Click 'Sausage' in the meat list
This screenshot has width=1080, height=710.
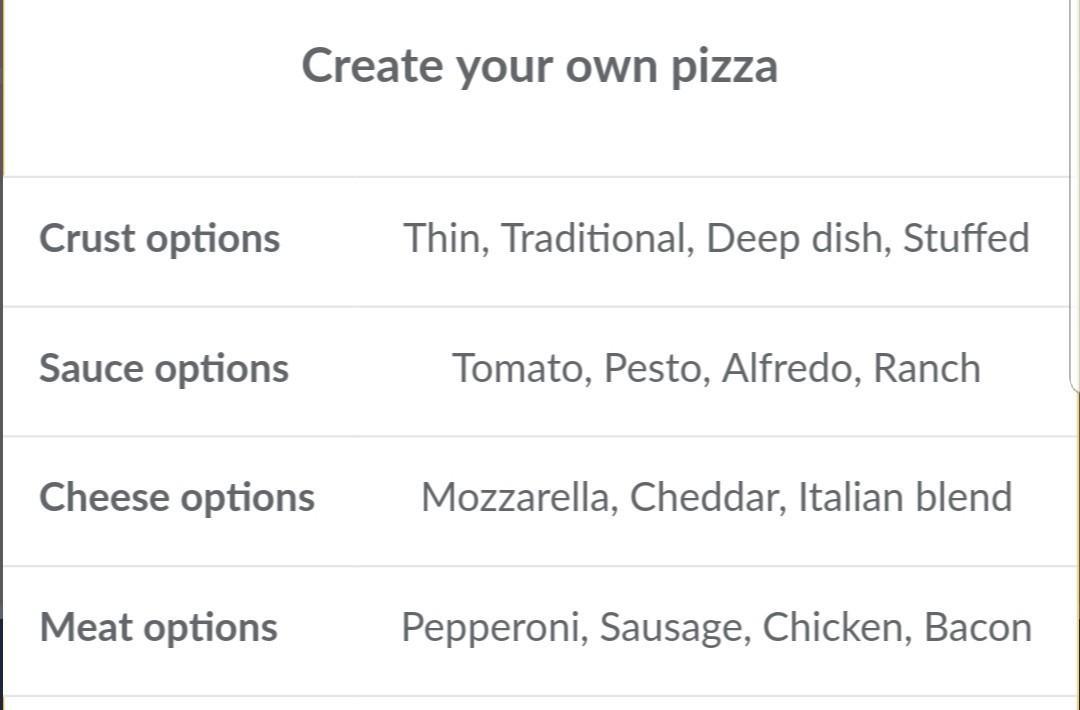click(x=672, y=627)
